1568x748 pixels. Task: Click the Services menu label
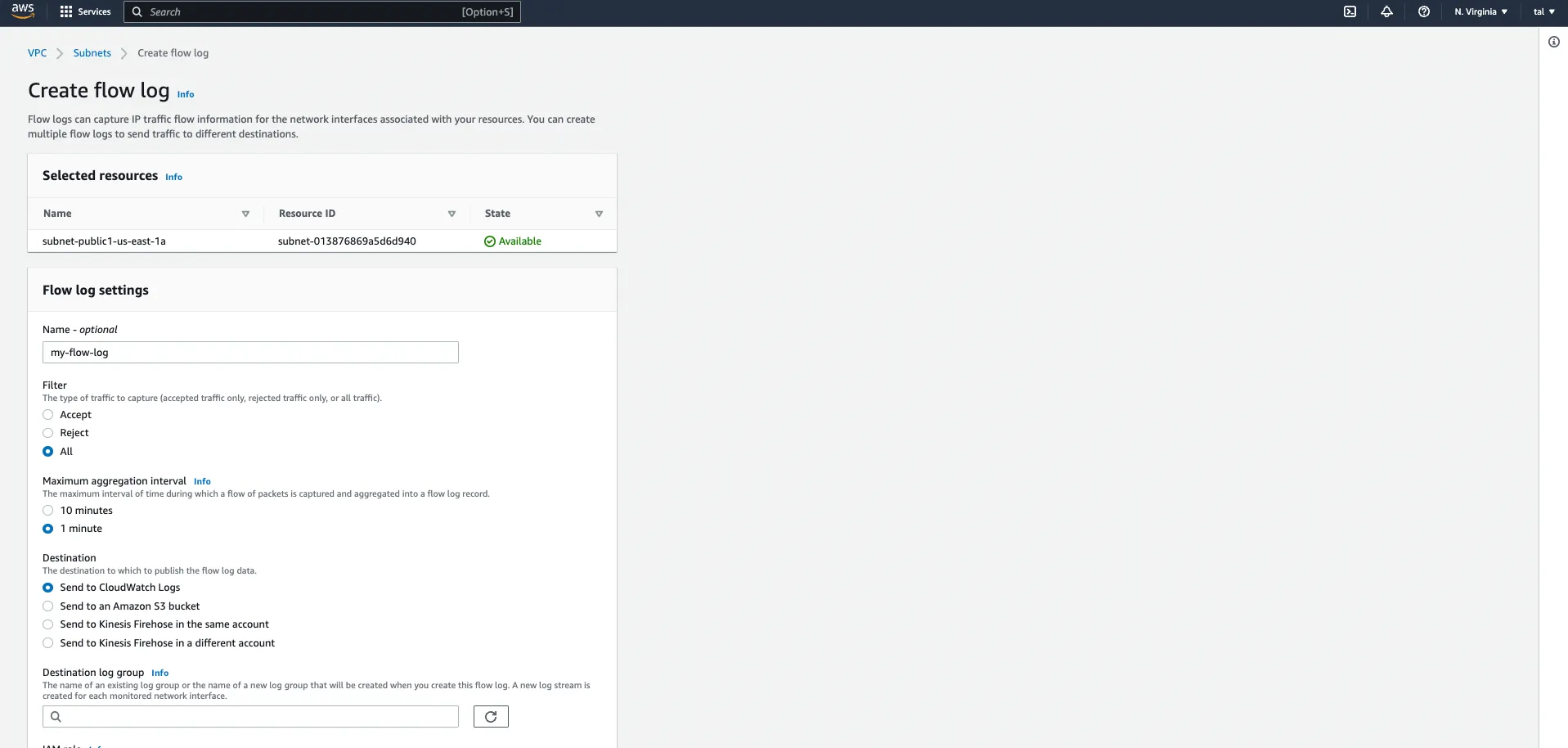pyautogui.click(x=94, y=11)
